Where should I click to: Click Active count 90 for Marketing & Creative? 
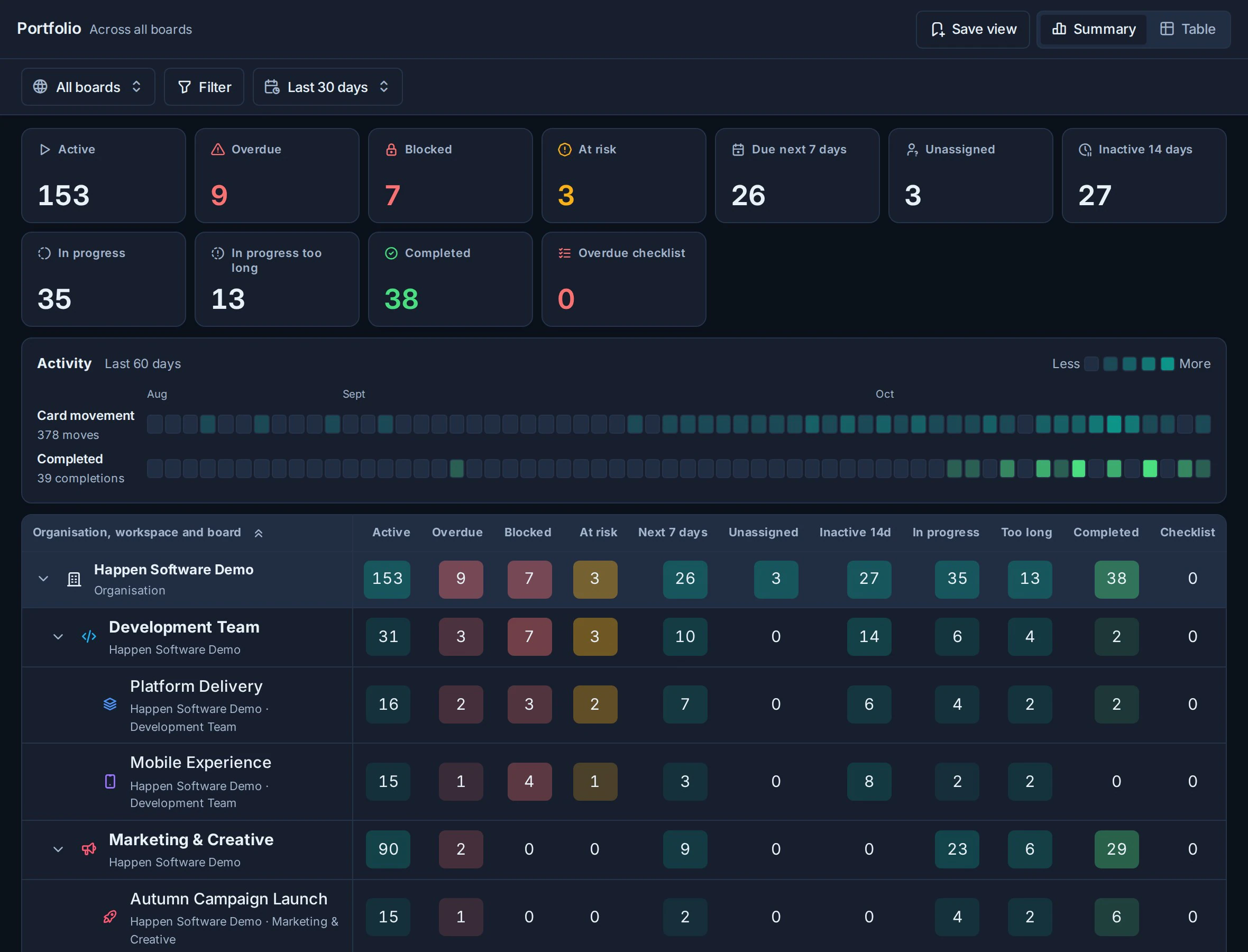point(388,849)
